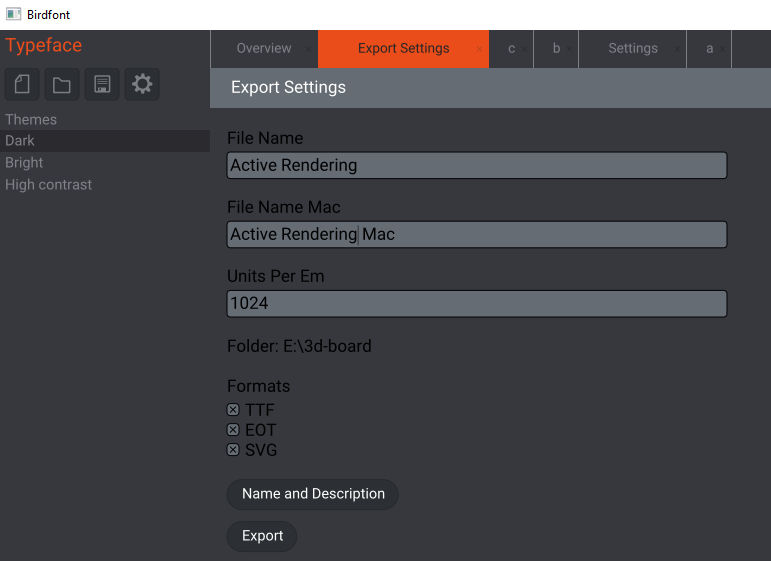
Task: Focus the Units Per Em field
Action: coord(476,304)
